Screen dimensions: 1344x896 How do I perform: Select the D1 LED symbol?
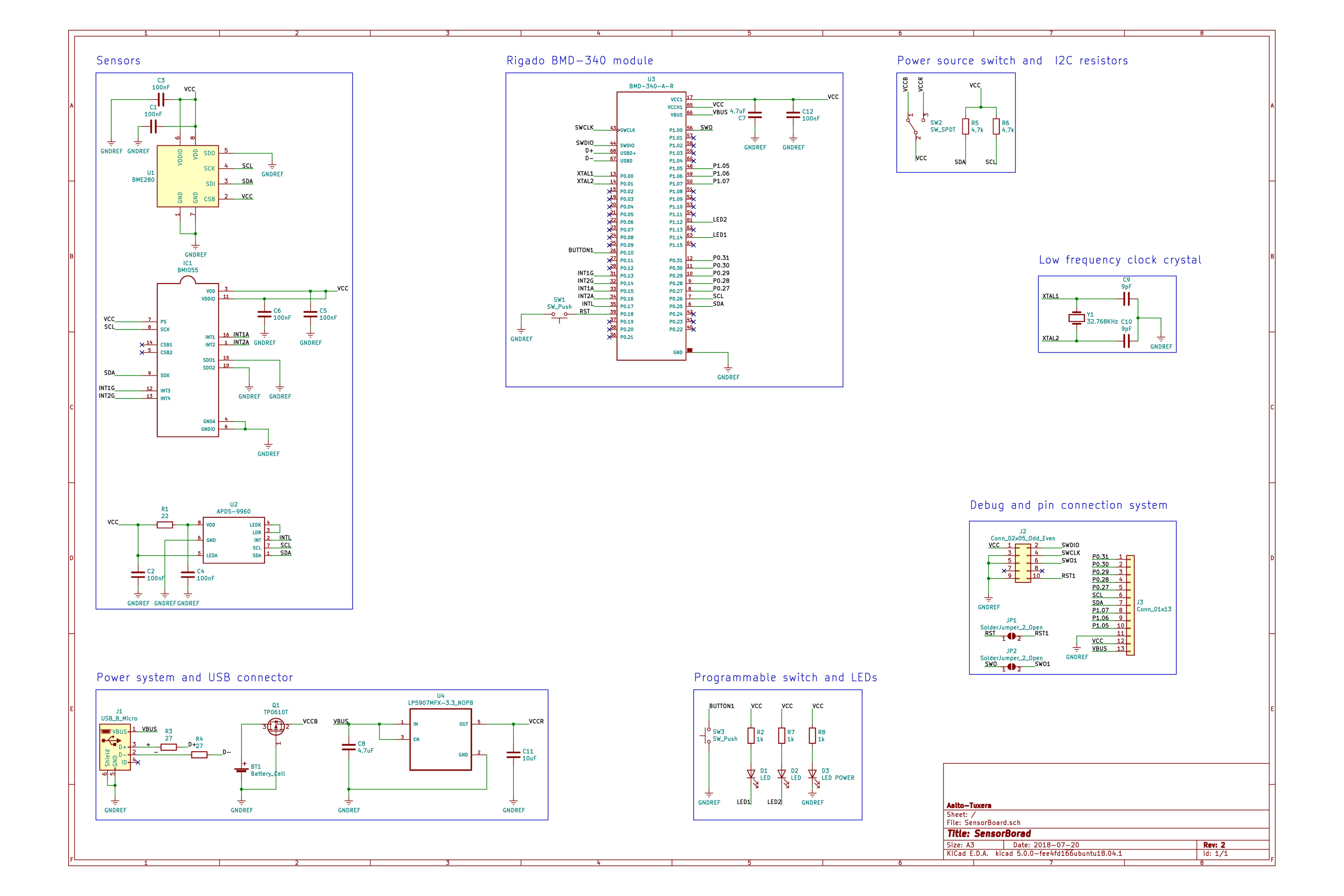pos(751,774)
